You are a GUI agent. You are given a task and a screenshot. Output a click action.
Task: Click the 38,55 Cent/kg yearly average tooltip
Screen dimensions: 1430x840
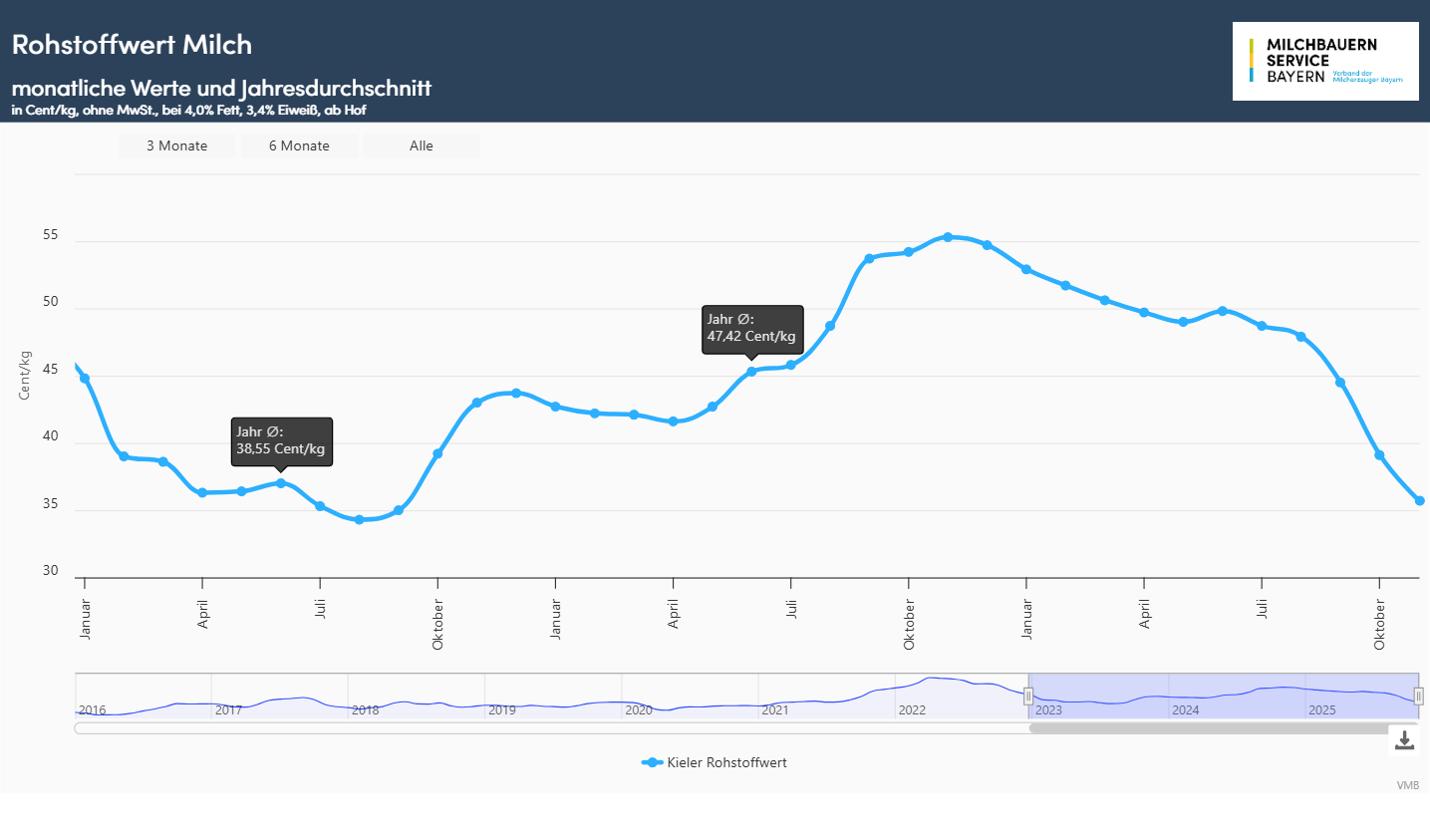[x=281, y=440]
